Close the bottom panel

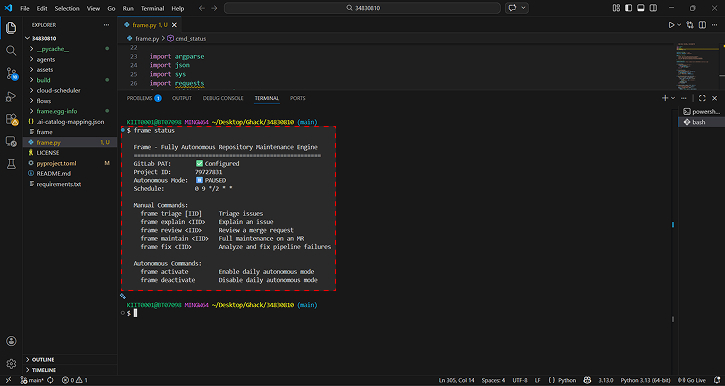coord(714,98)
